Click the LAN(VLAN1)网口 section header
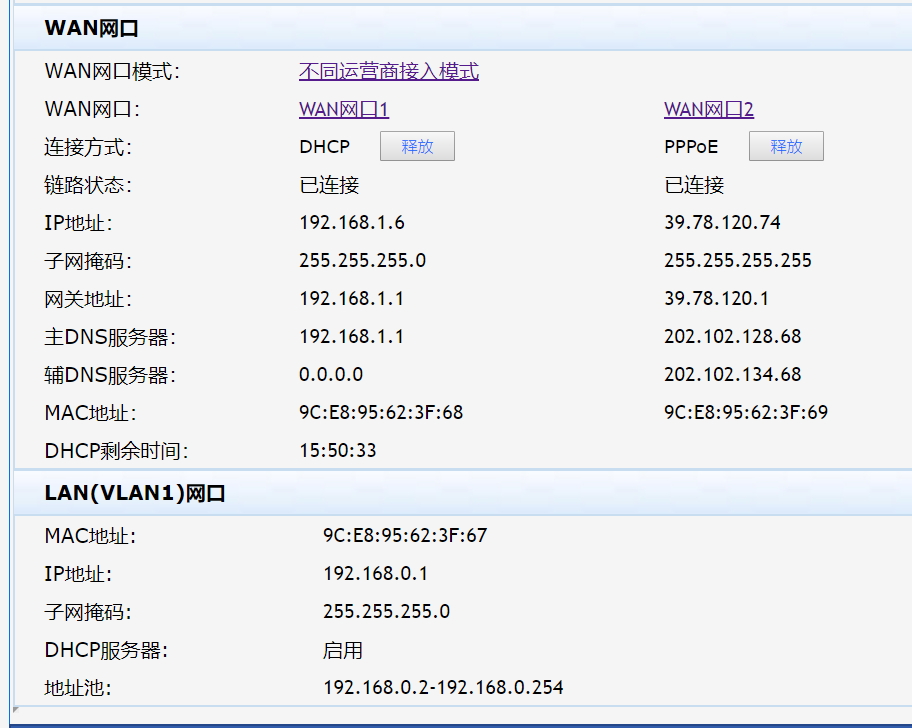The height and width of the screenshot is (728, 912). point(135,494)
